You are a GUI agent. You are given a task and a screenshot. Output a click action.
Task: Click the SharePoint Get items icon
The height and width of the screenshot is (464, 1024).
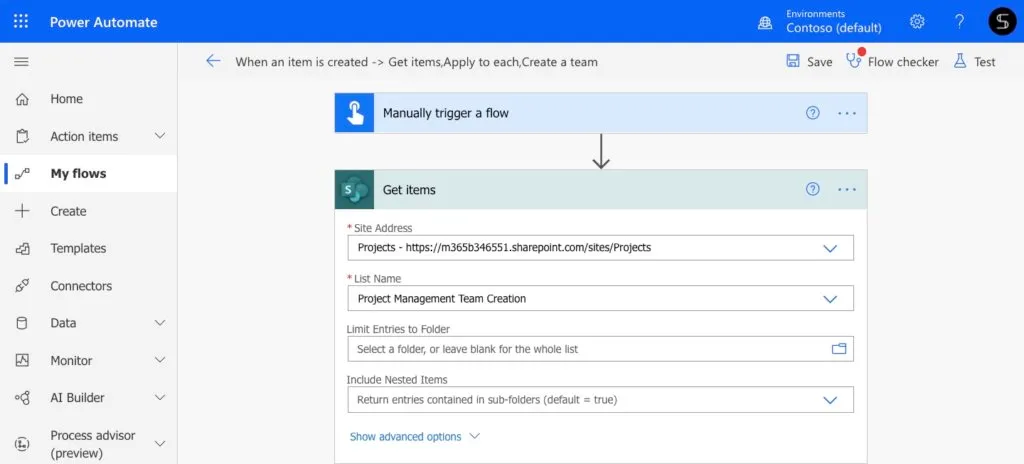pos(354,190)
